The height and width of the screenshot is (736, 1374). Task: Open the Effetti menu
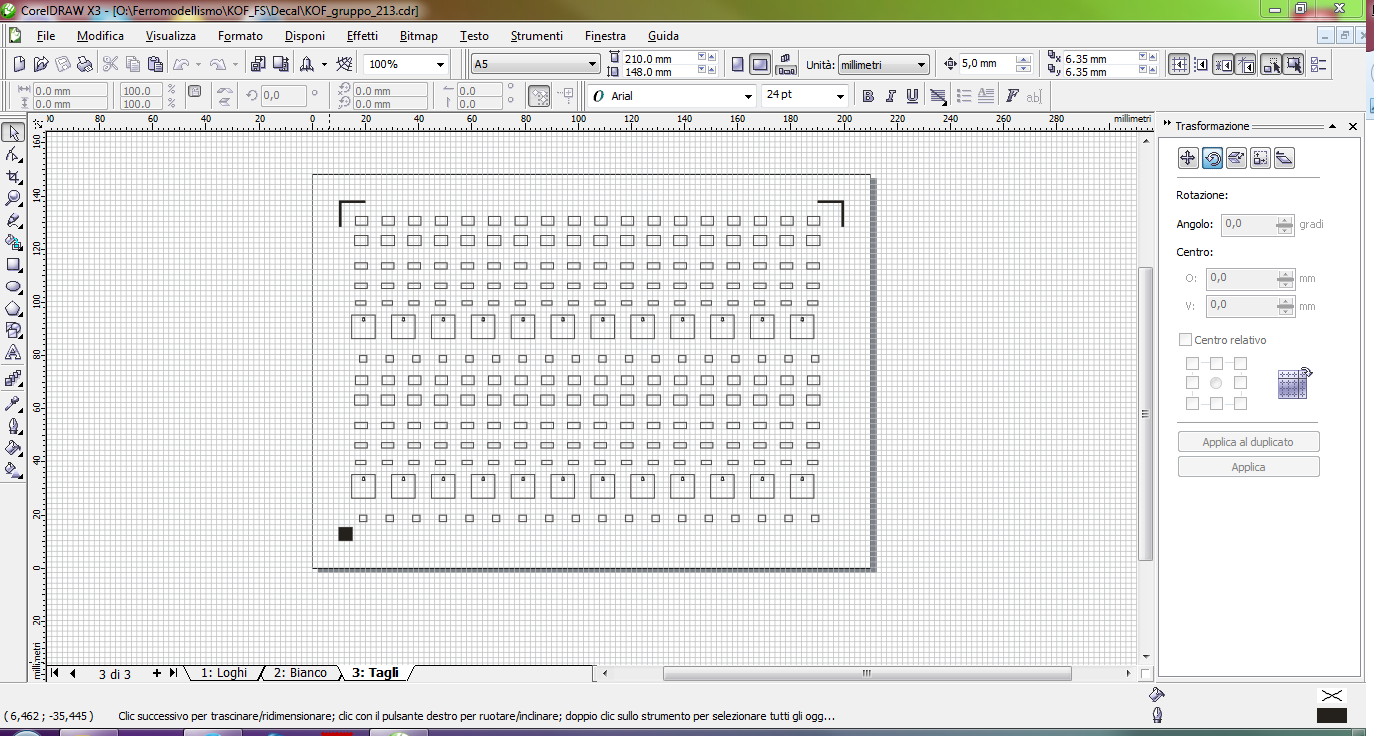362,36
